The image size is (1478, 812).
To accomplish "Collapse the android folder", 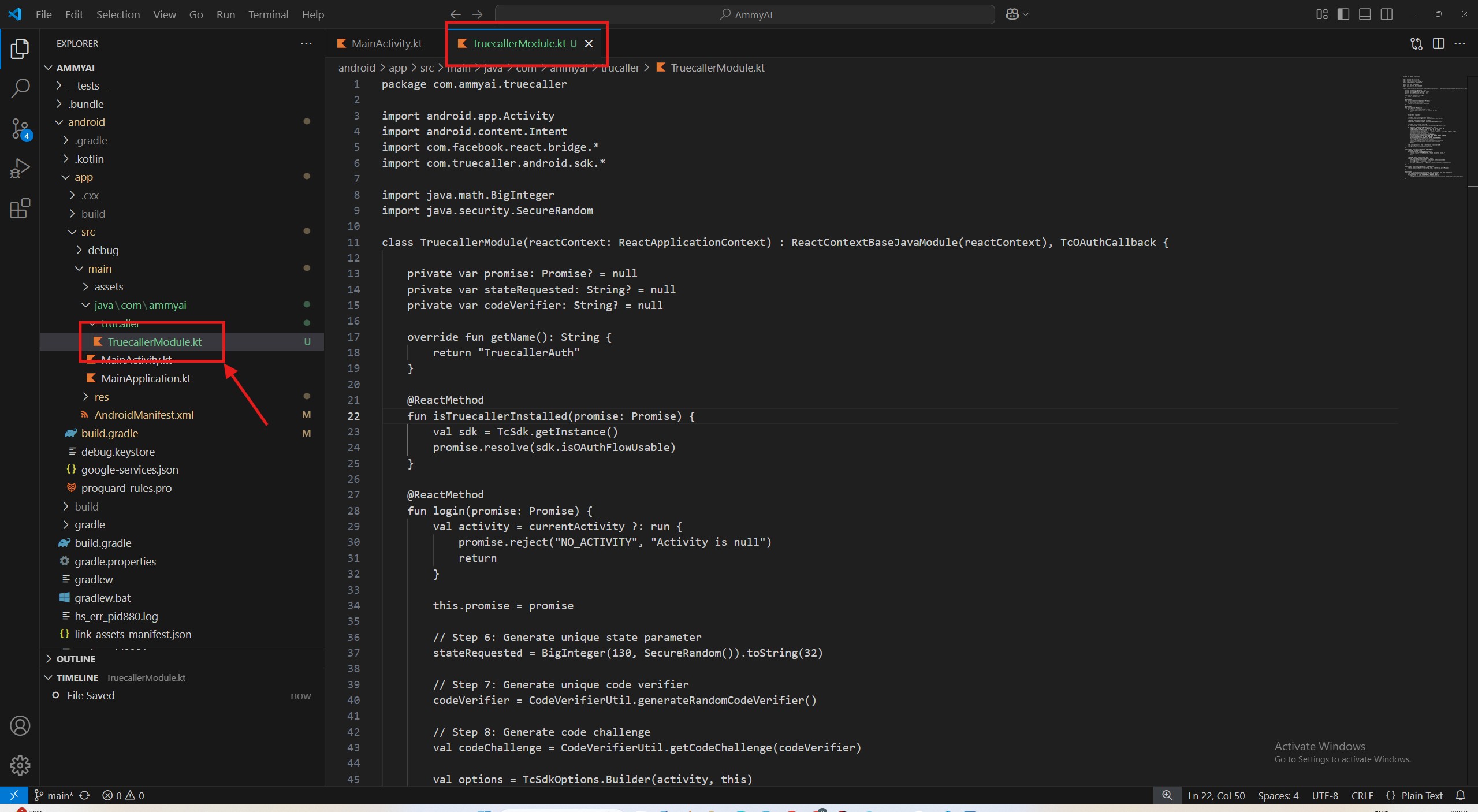I will click(86, 122).
